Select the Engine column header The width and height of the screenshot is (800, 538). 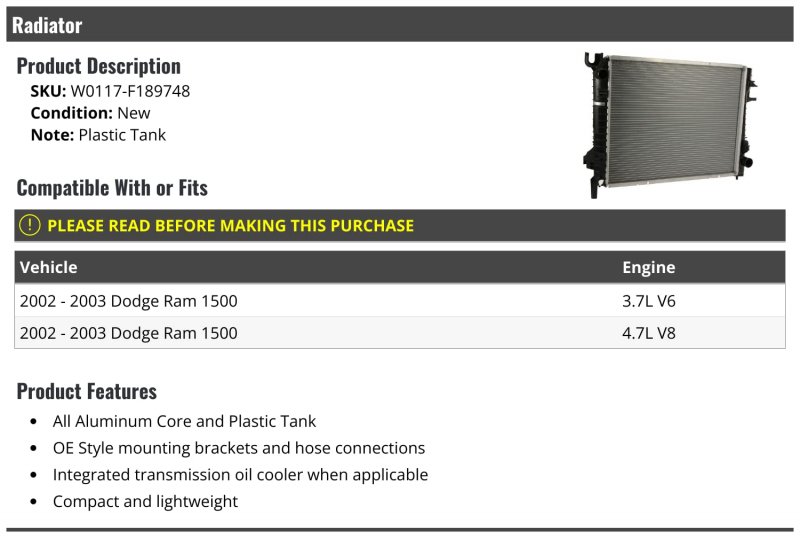tap(648, 267)
